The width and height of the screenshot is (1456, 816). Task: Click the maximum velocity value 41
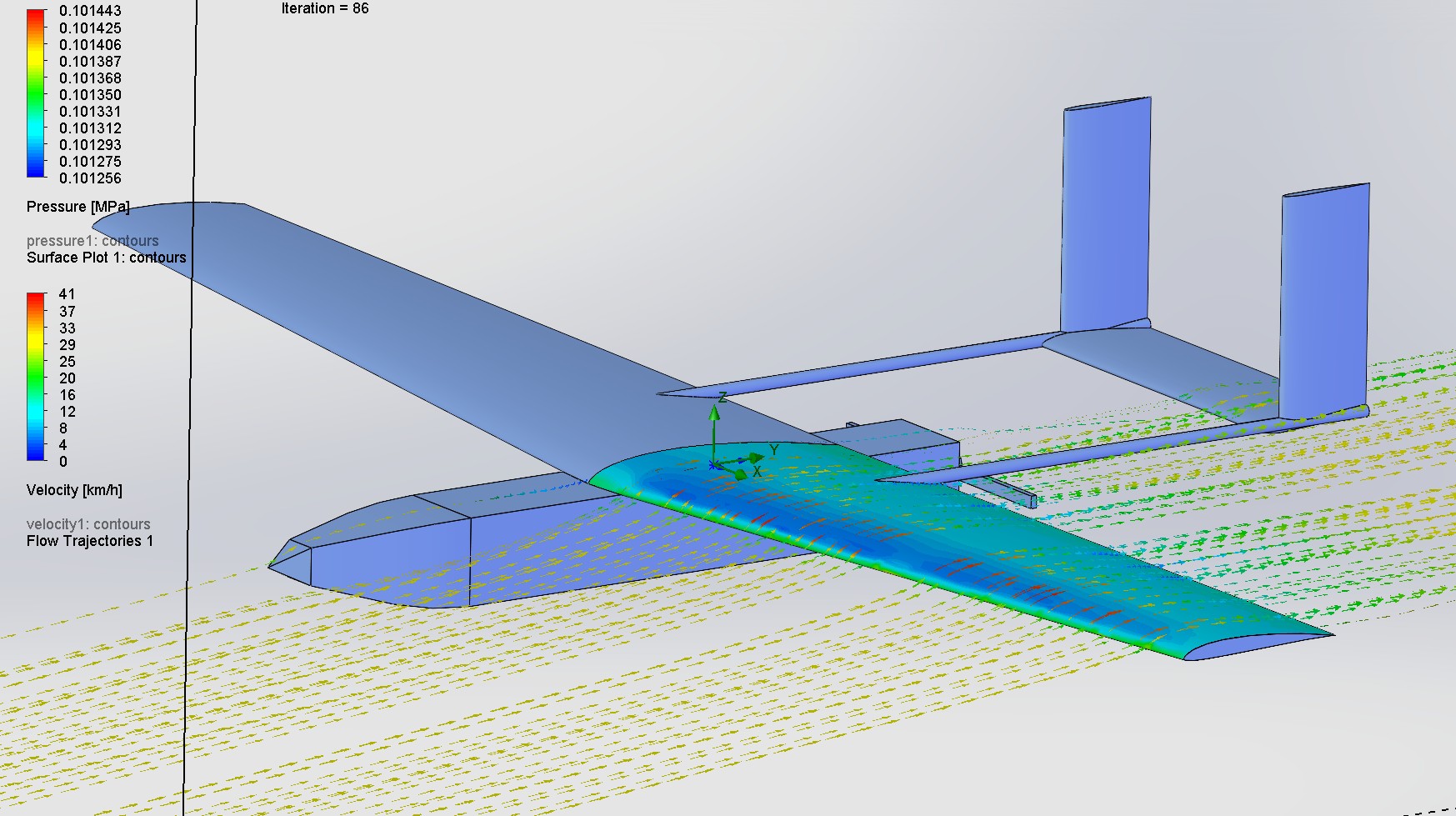[67, 294]
